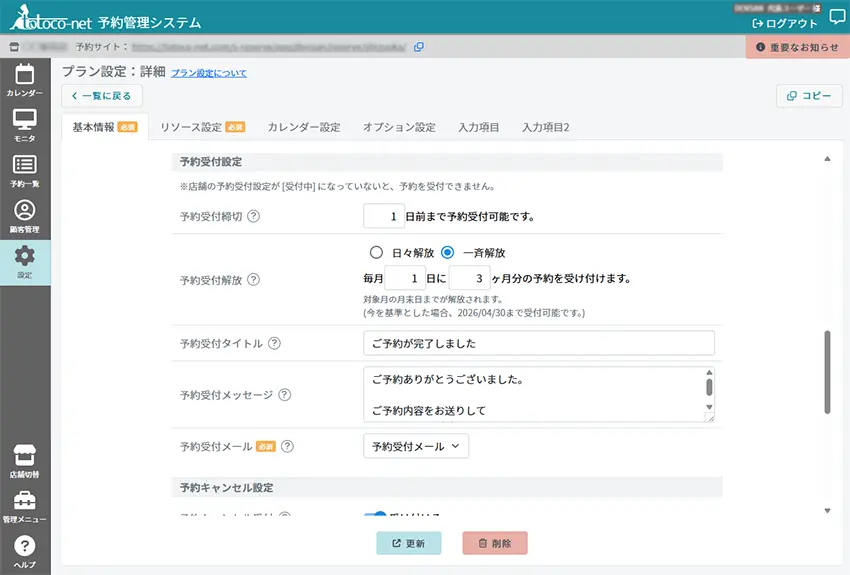This screenshot has width=850, height=575.
Task: Open the 顧客管理 customer icon
Action: point(24,212)
